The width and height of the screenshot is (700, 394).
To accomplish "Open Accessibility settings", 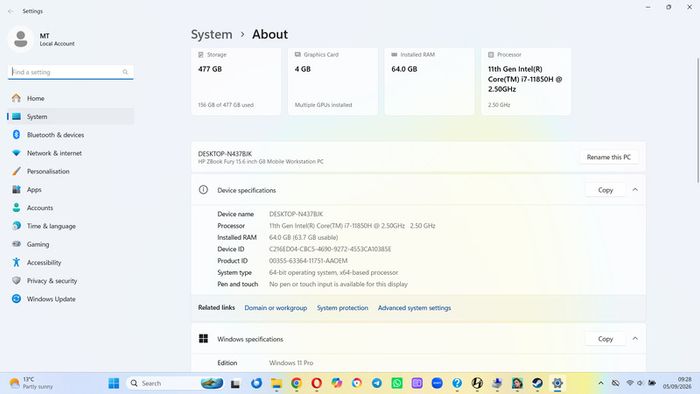I will click(x=71, y=263).
